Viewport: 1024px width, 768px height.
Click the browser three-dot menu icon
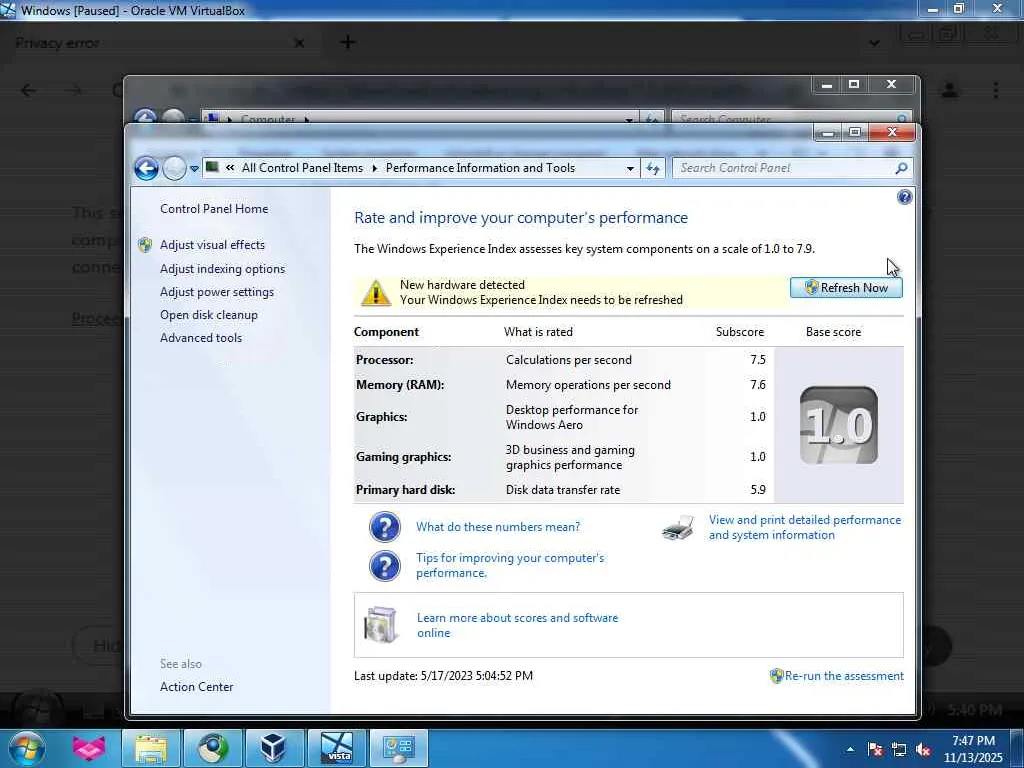995,90
